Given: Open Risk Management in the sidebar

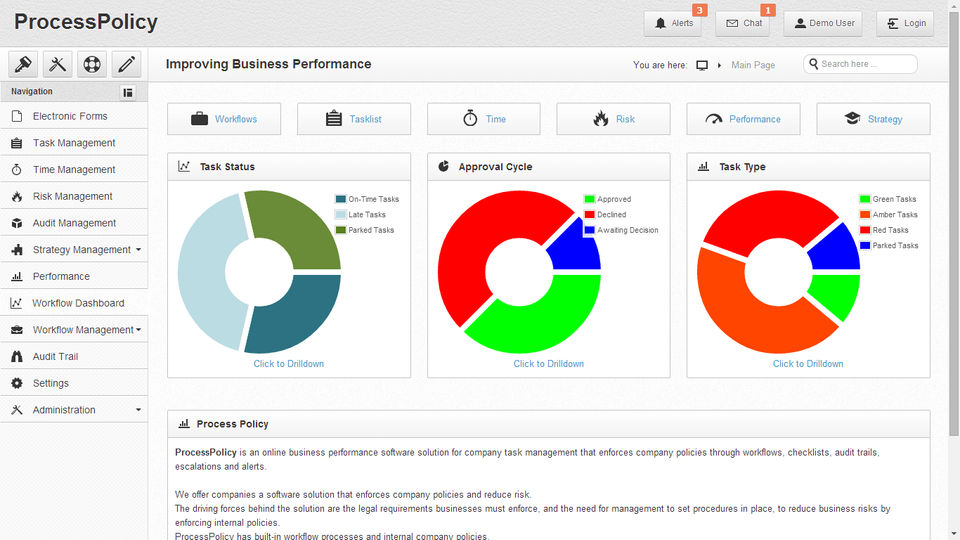Looking at the screenshot, I should [x=73, y=196].
